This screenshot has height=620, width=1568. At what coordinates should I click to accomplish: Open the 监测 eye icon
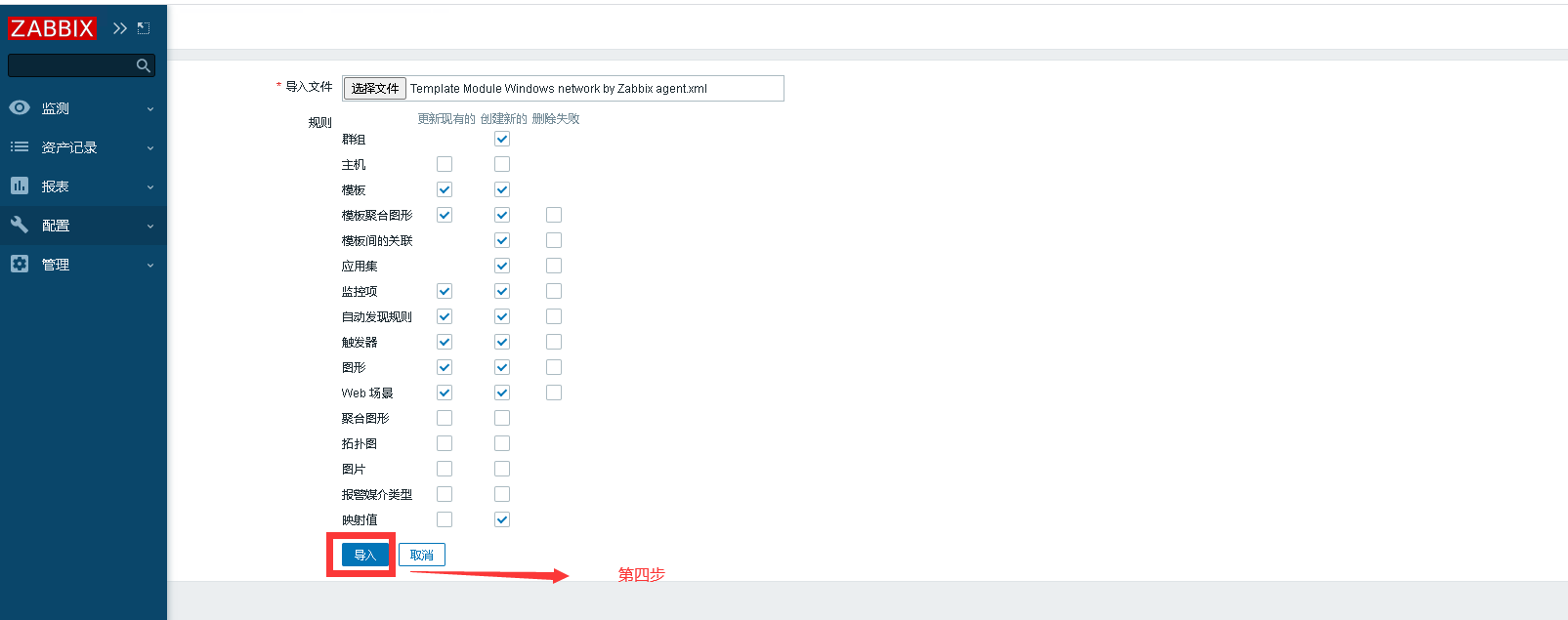point(20,107)
